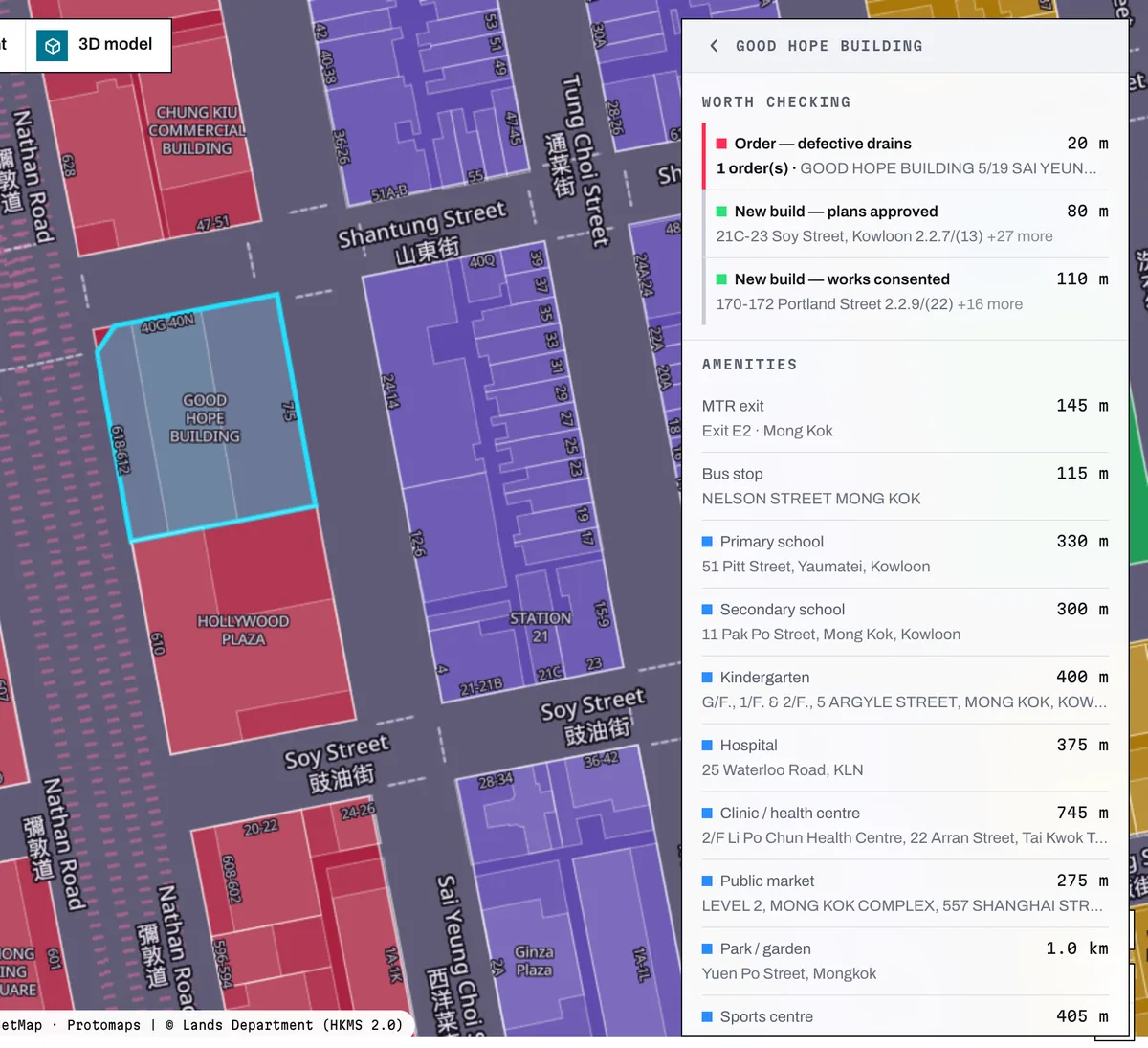Click the blue square next to Primary school
The height and width of the screenshot is (1048, 1148).
[707, 542]
